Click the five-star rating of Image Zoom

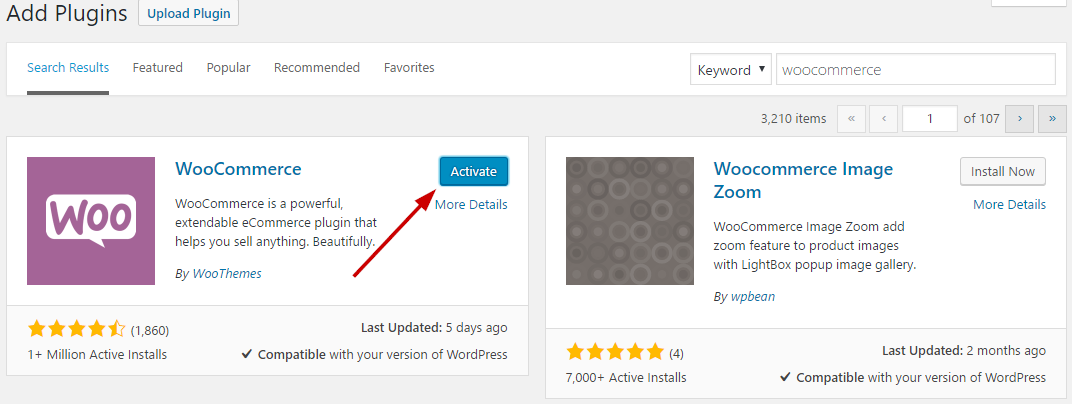pos(615,353)
